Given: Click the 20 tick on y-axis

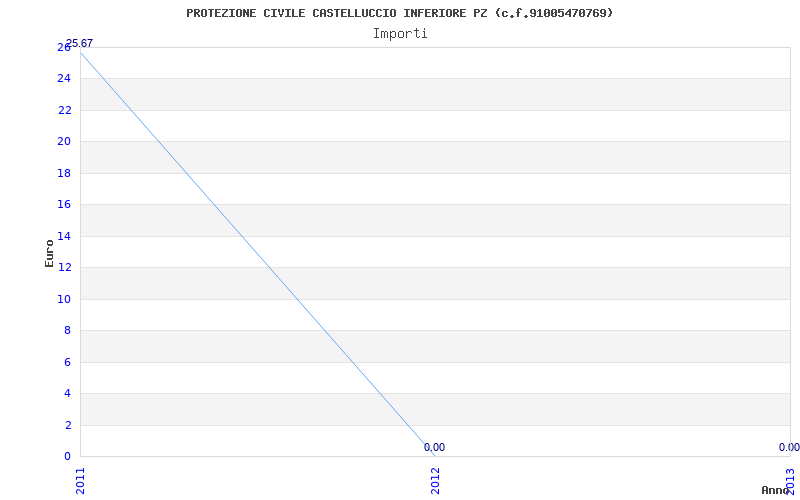Looking at the screenshot, I should (64, 142).
